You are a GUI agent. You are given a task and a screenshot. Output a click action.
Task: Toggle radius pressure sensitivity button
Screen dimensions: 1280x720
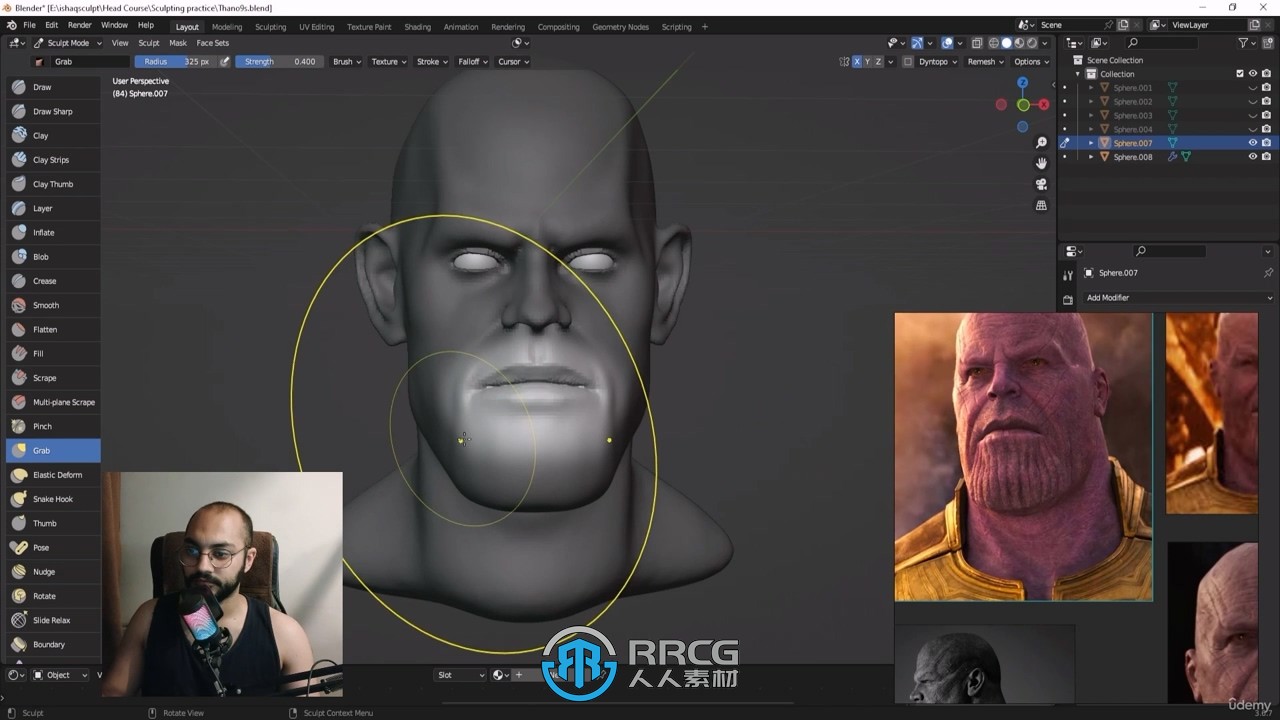225,62
